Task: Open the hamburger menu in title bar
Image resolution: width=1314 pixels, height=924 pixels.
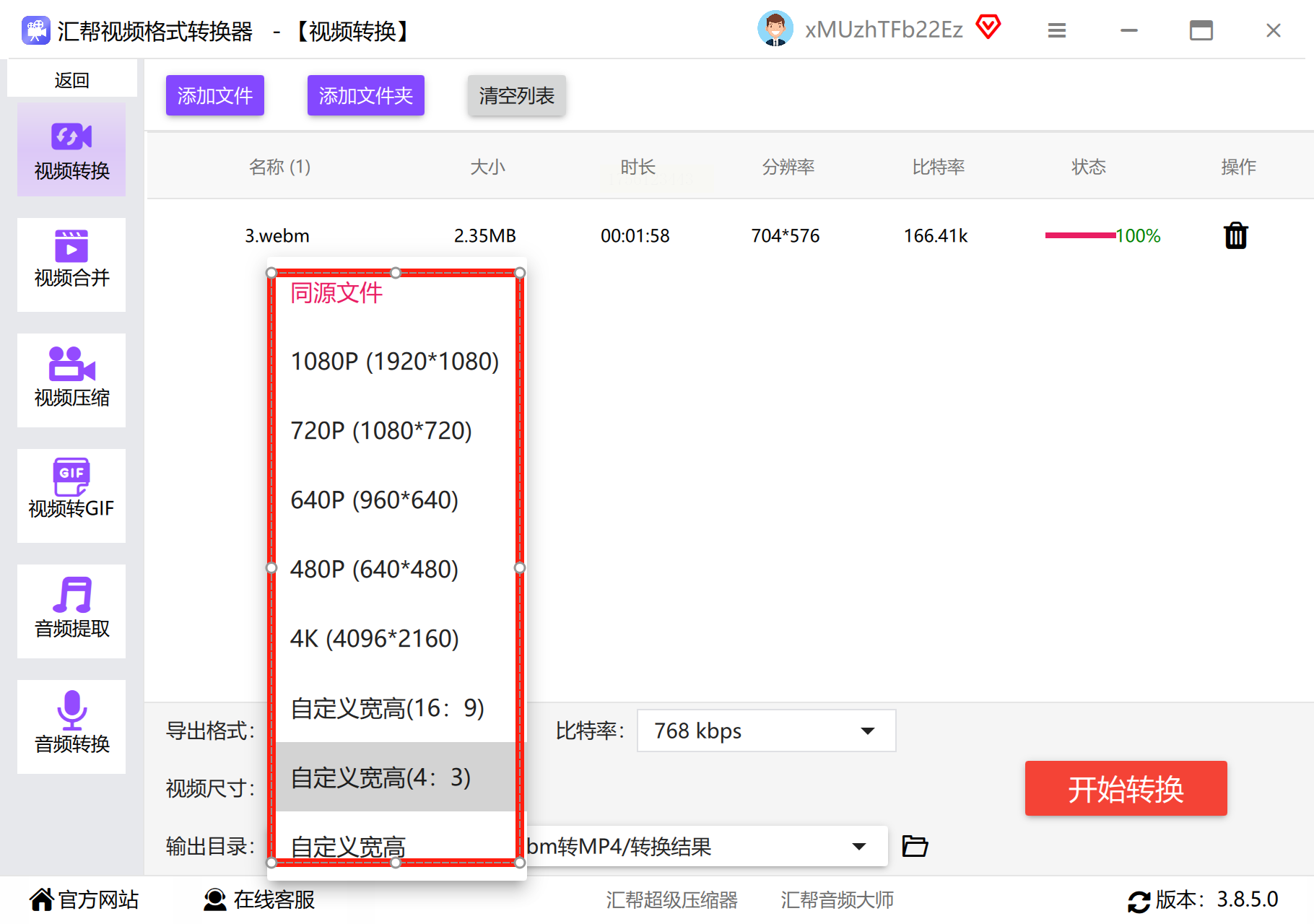Action: 1057,30
